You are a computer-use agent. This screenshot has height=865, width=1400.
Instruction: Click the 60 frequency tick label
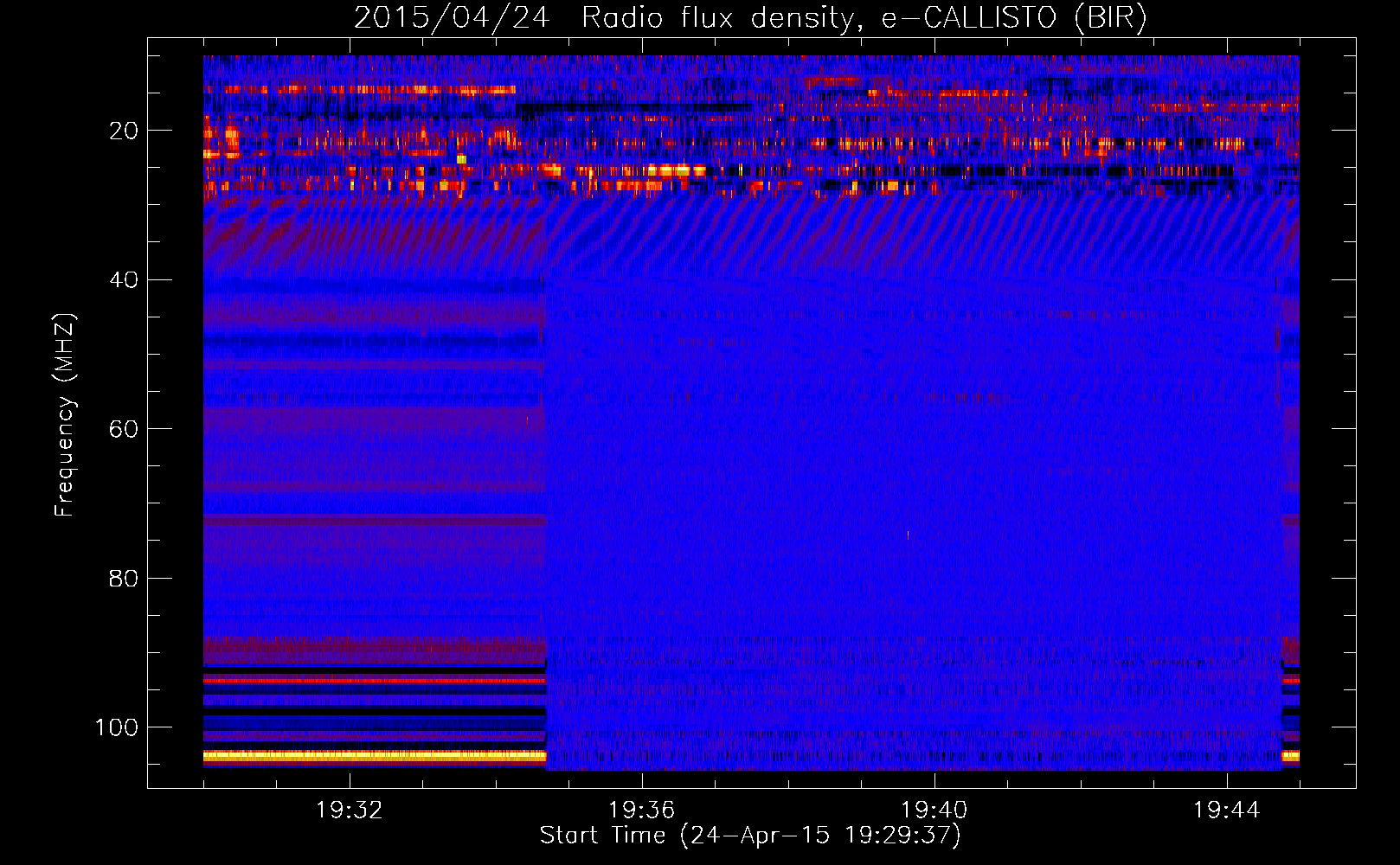[124, 429]
